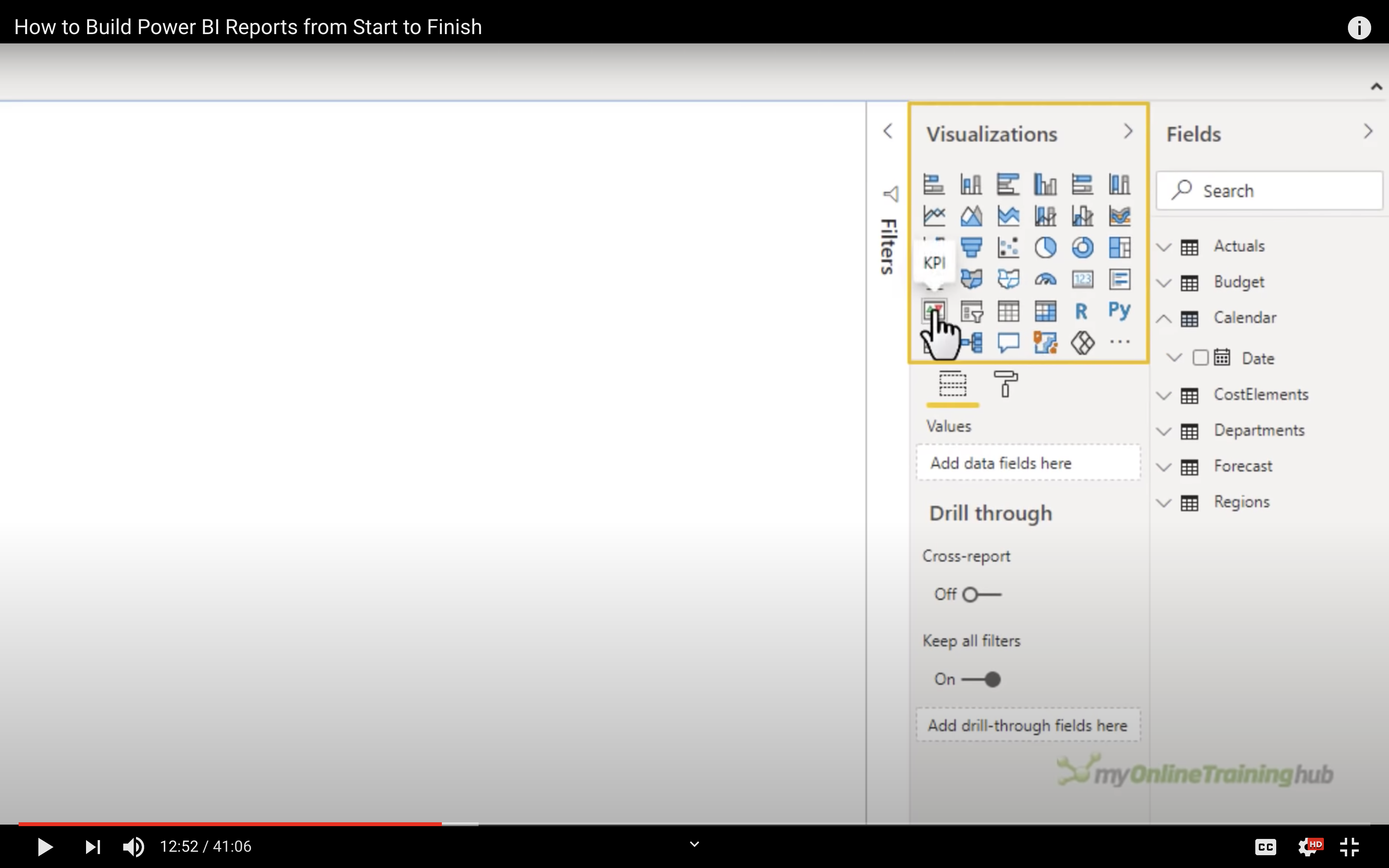
Task: Select the Pie chart visual
Action: click(x=1045, y=248)
